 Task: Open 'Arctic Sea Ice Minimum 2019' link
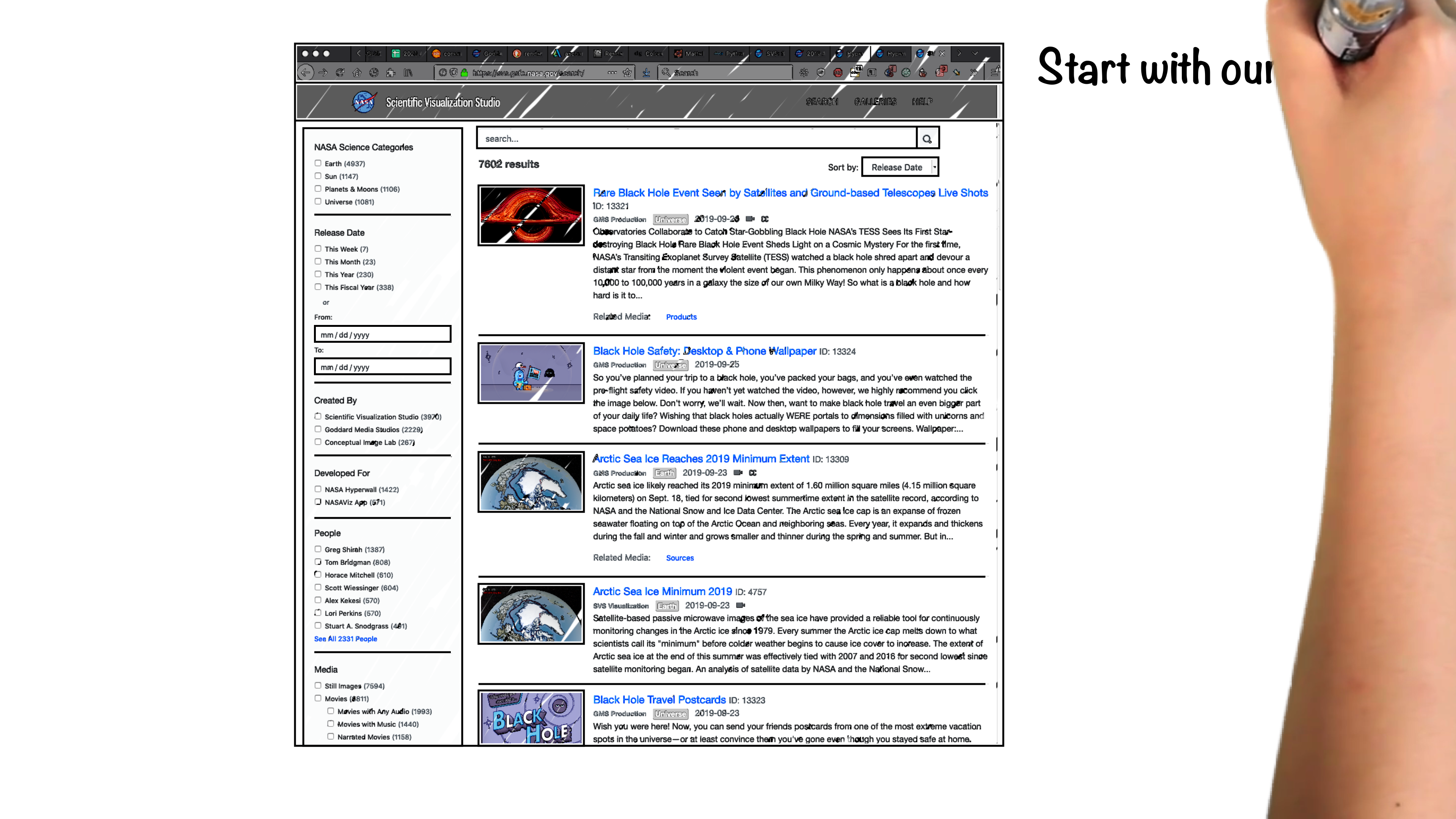pyautogui.click(x=662, y=591)
